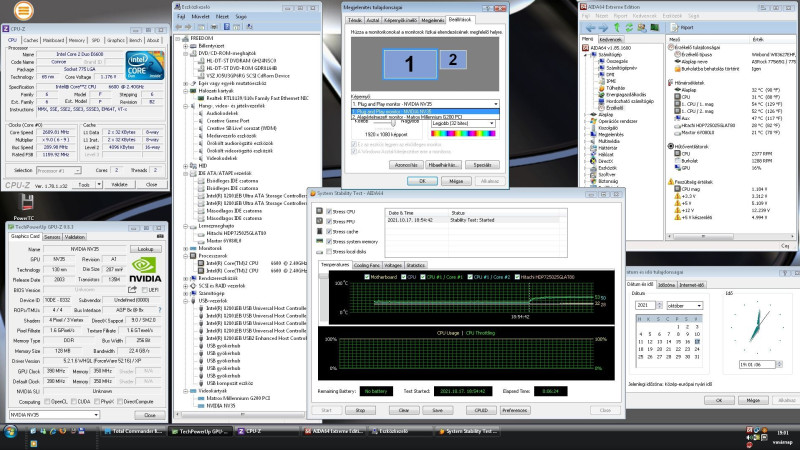Collapse the USB-vezérlők node in Device Manager
This screenshot has width=800, height=450.
[x=186, y=301]
